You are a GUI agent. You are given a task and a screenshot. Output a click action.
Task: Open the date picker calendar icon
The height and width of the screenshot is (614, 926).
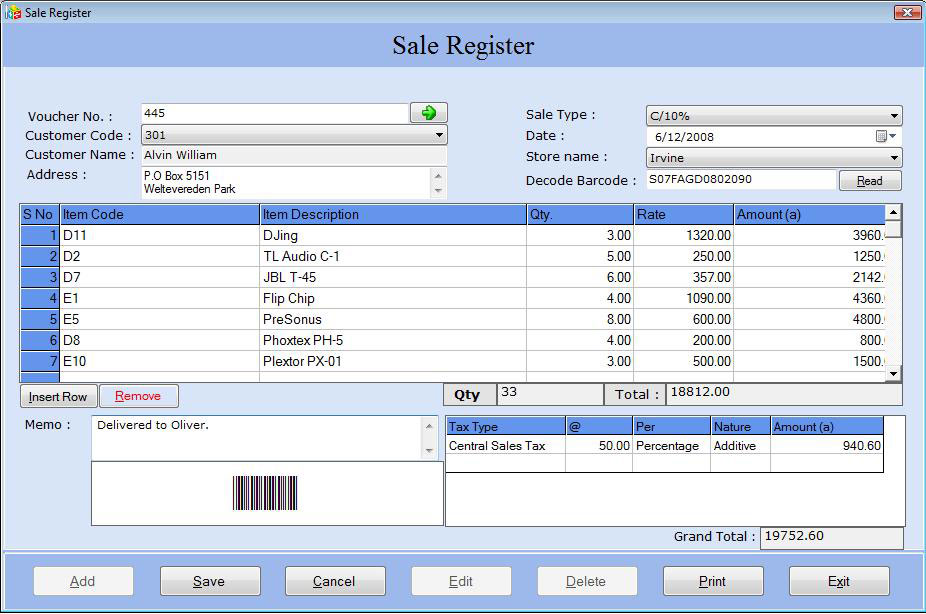pos(882,136)
